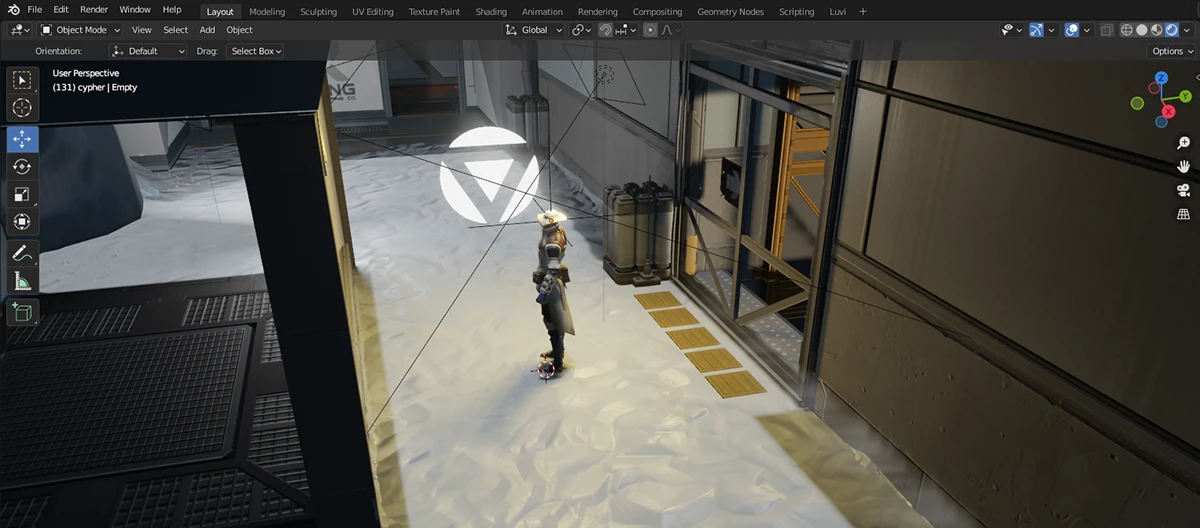The image size is (1200, 528).
Task: Switch to Scripting workspace tab
Action: (797, 12)
